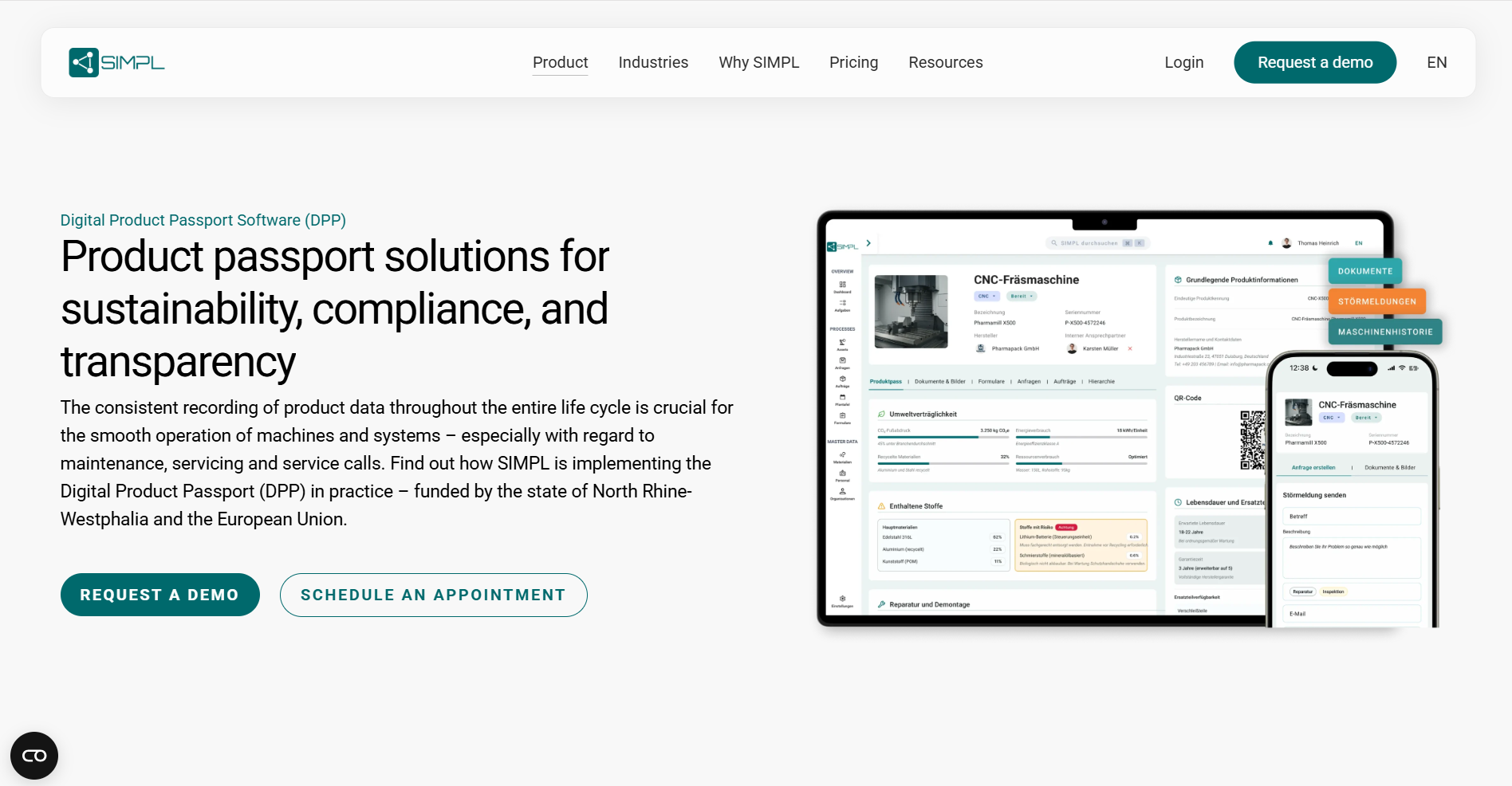Screen dimensions: 1512x786
Task: Click the QR code in the tablet mockup
Action: (1252, 439)
